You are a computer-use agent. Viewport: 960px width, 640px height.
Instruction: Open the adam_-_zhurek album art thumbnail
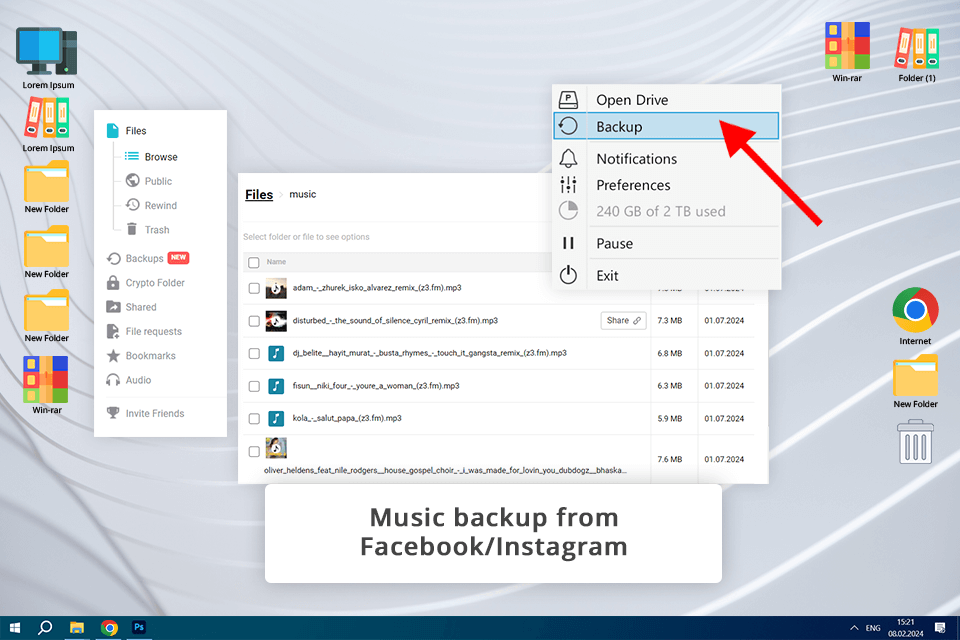click(276, 288)
